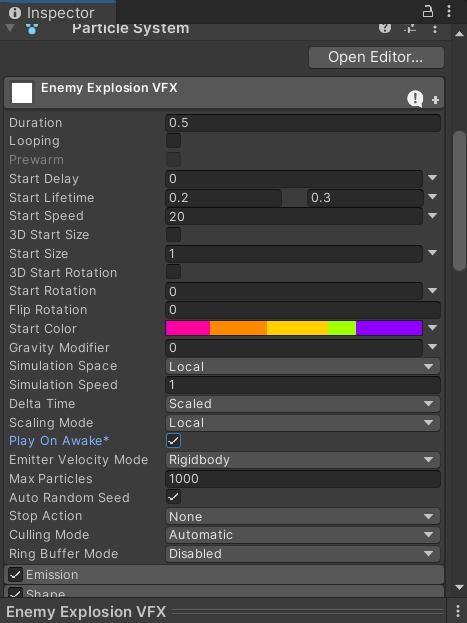Image resolution: width=467 pixels, height=623 pixels.
Task: Click the Max Particles label
Action: click(50, 479)
